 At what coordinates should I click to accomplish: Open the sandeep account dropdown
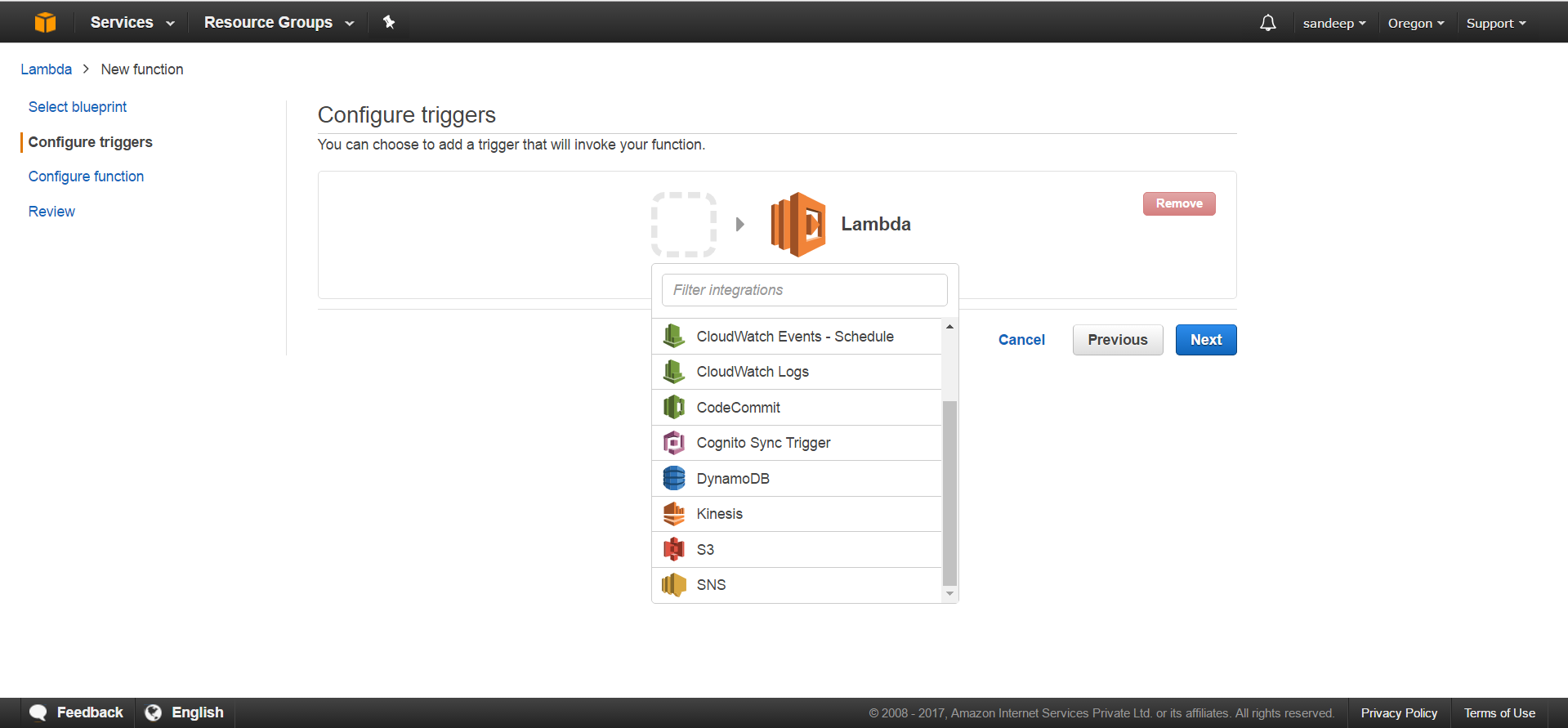click(x=1334, y=23)
